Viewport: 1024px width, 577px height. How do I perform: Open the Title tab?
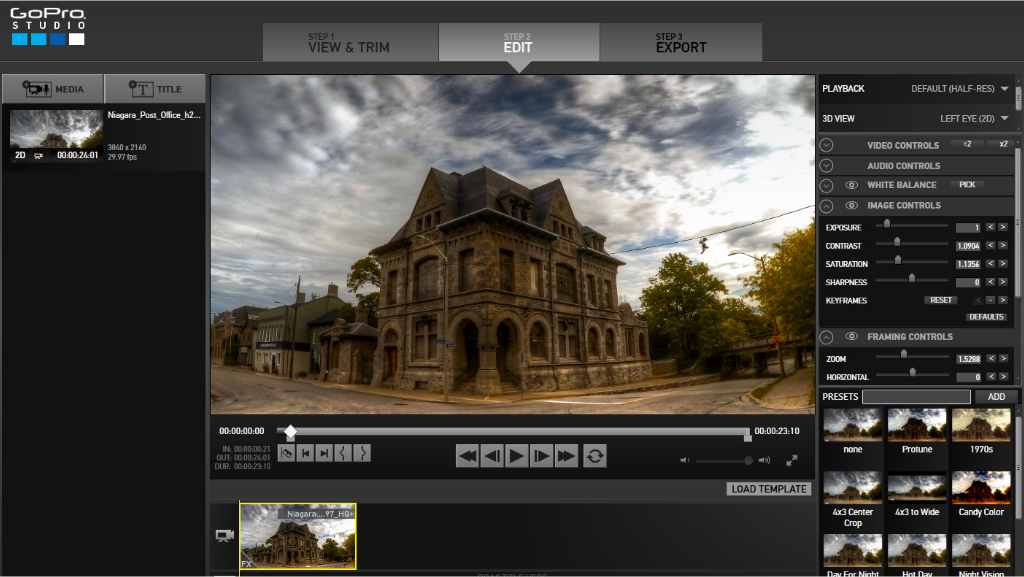click(155, 89)
